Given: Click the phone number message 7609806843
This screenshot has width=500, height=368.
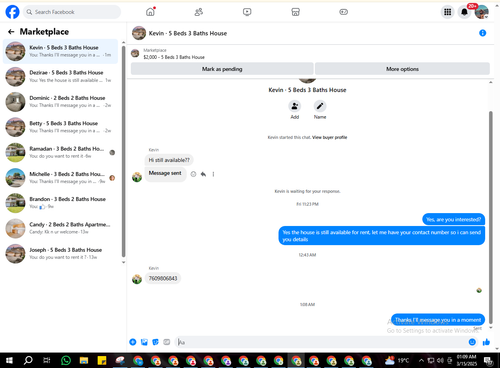Looking at the screenshot, I should coord(163,278).
